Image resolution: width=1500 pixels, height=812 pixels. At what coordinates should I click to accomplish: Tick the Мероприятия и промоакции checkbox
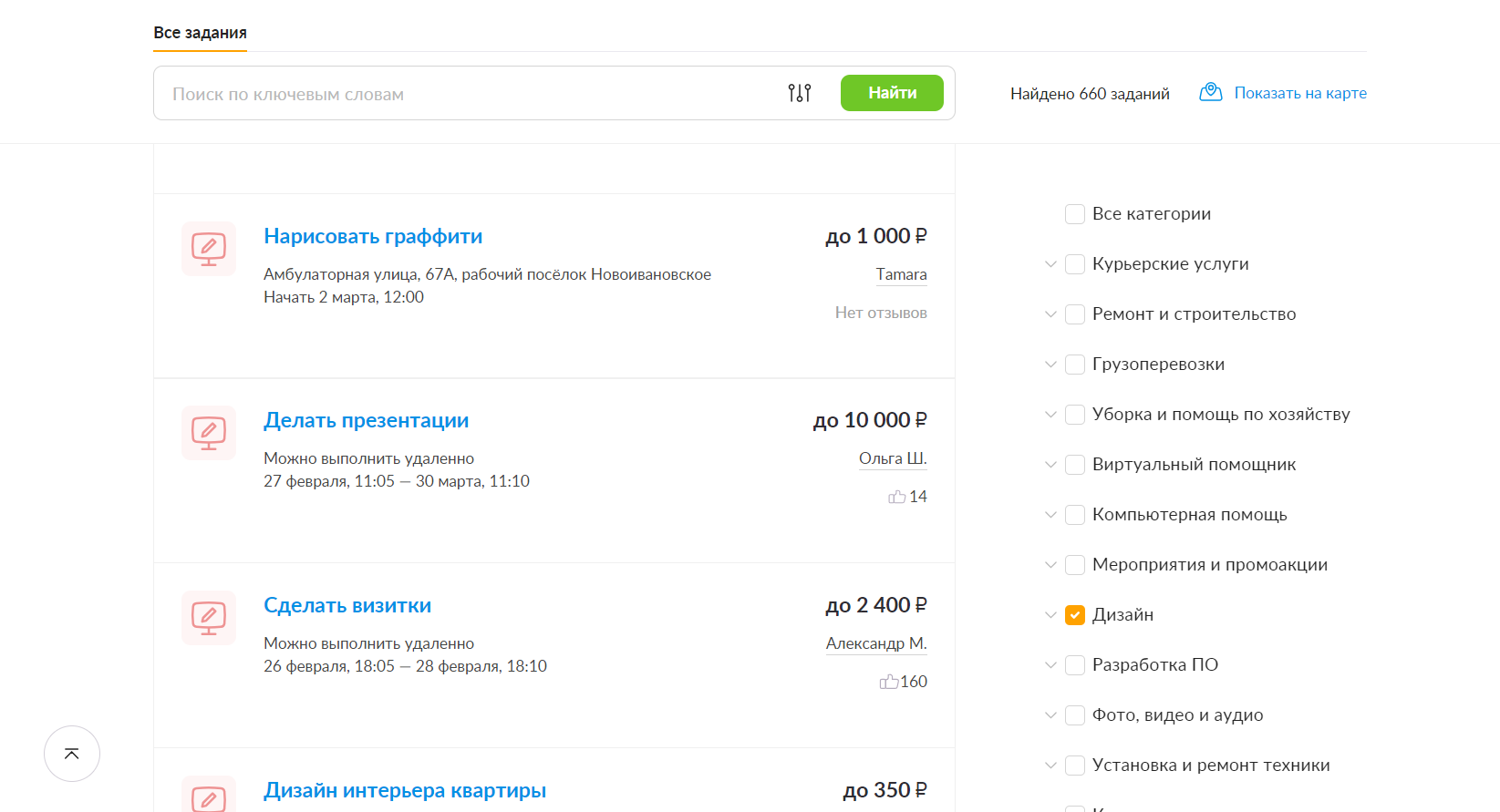[1075, 565]
